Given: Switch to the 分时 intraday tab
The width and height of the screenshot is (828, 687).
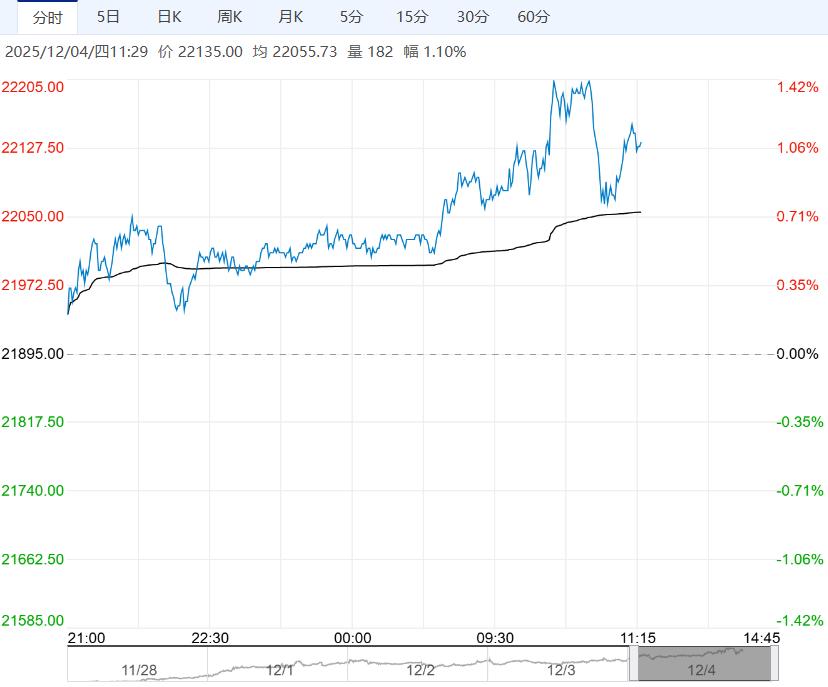Looking at the screenshot, I should point(47,17).
